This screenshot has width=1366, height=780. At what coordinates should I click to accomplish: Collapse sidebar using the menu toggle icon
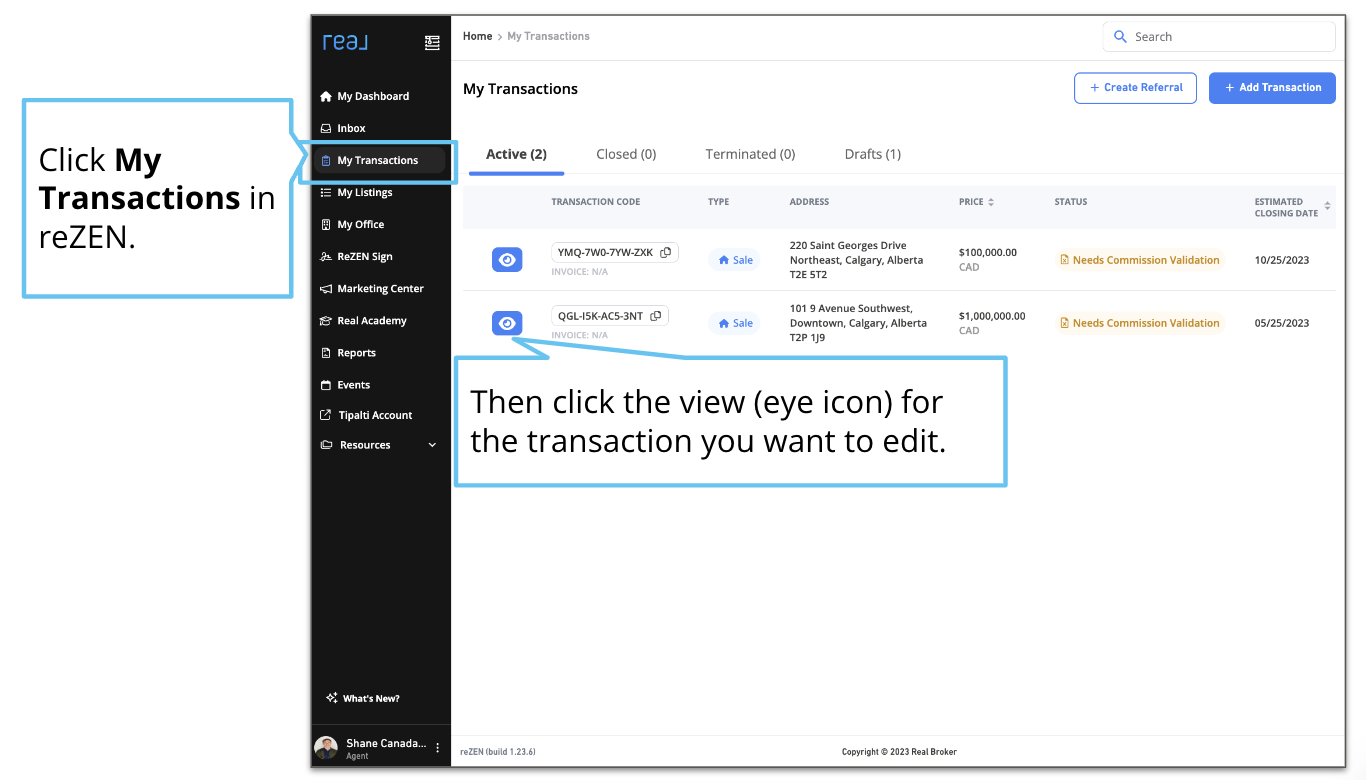coord(432,43)
